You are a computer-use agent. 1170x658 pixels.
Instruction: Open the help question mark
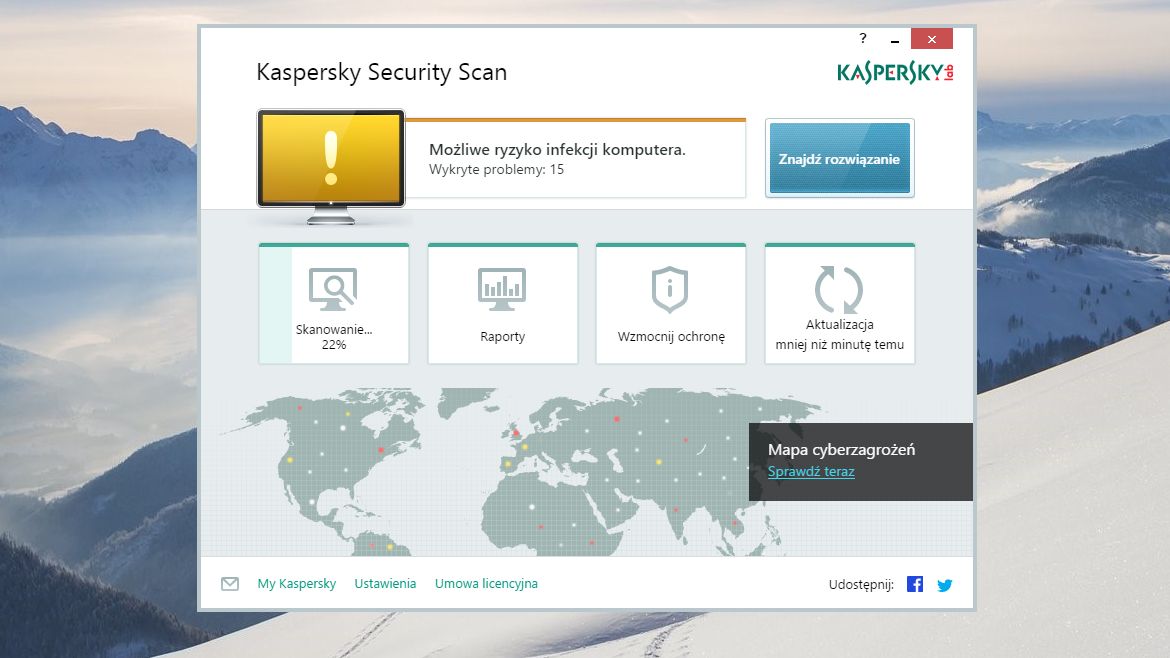click(863, 38)
